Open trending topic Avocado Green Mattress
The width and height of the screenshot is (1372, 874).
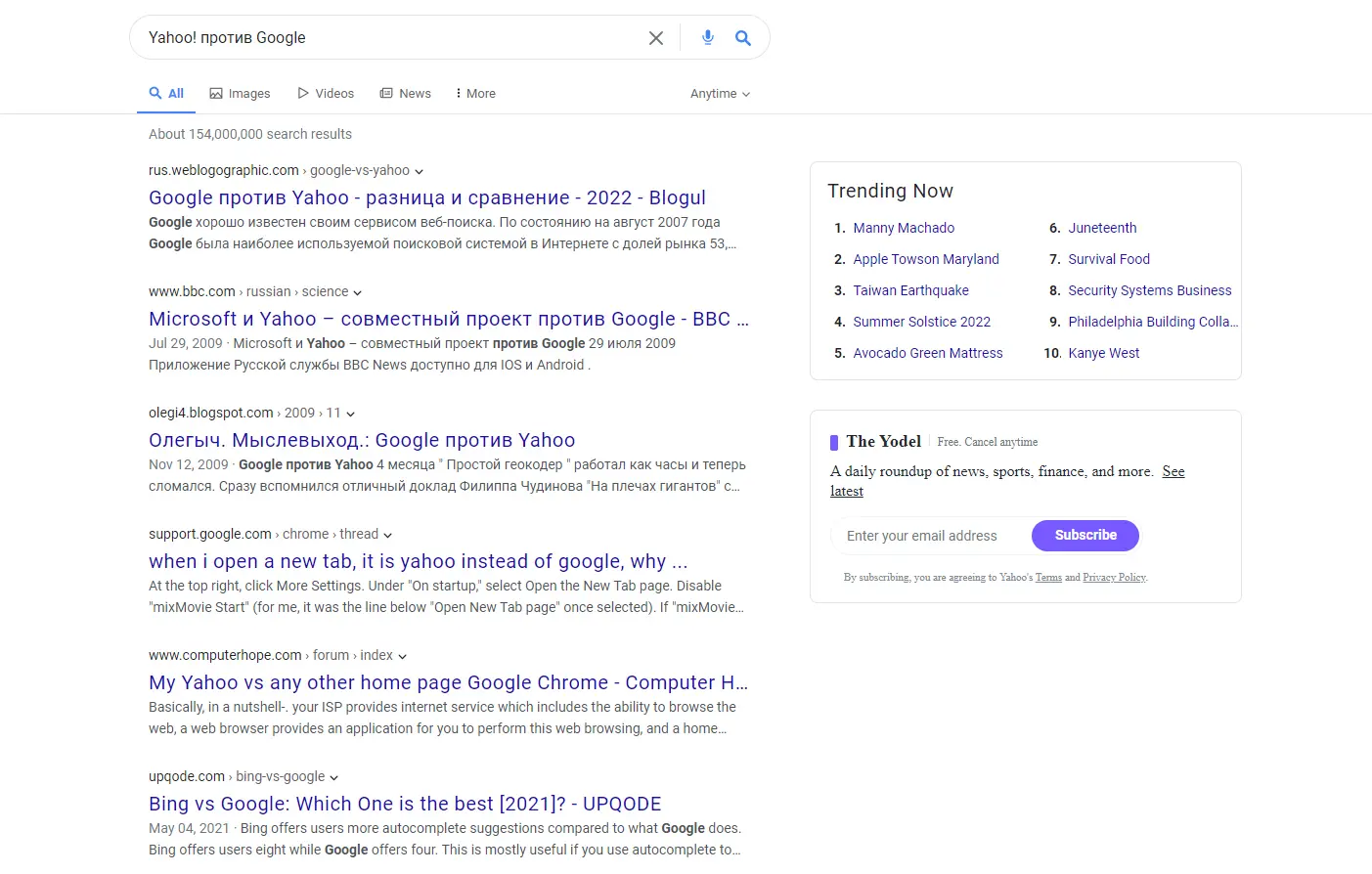[x=928, y=353]
